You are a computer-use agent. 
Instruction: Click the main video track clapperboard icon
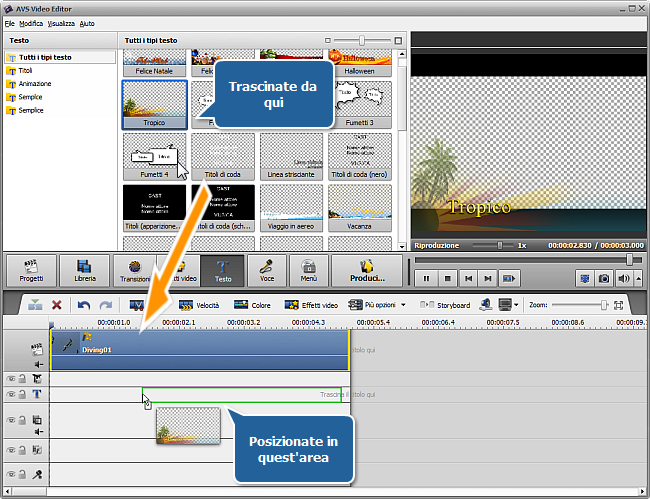click(x=37, y=349)
